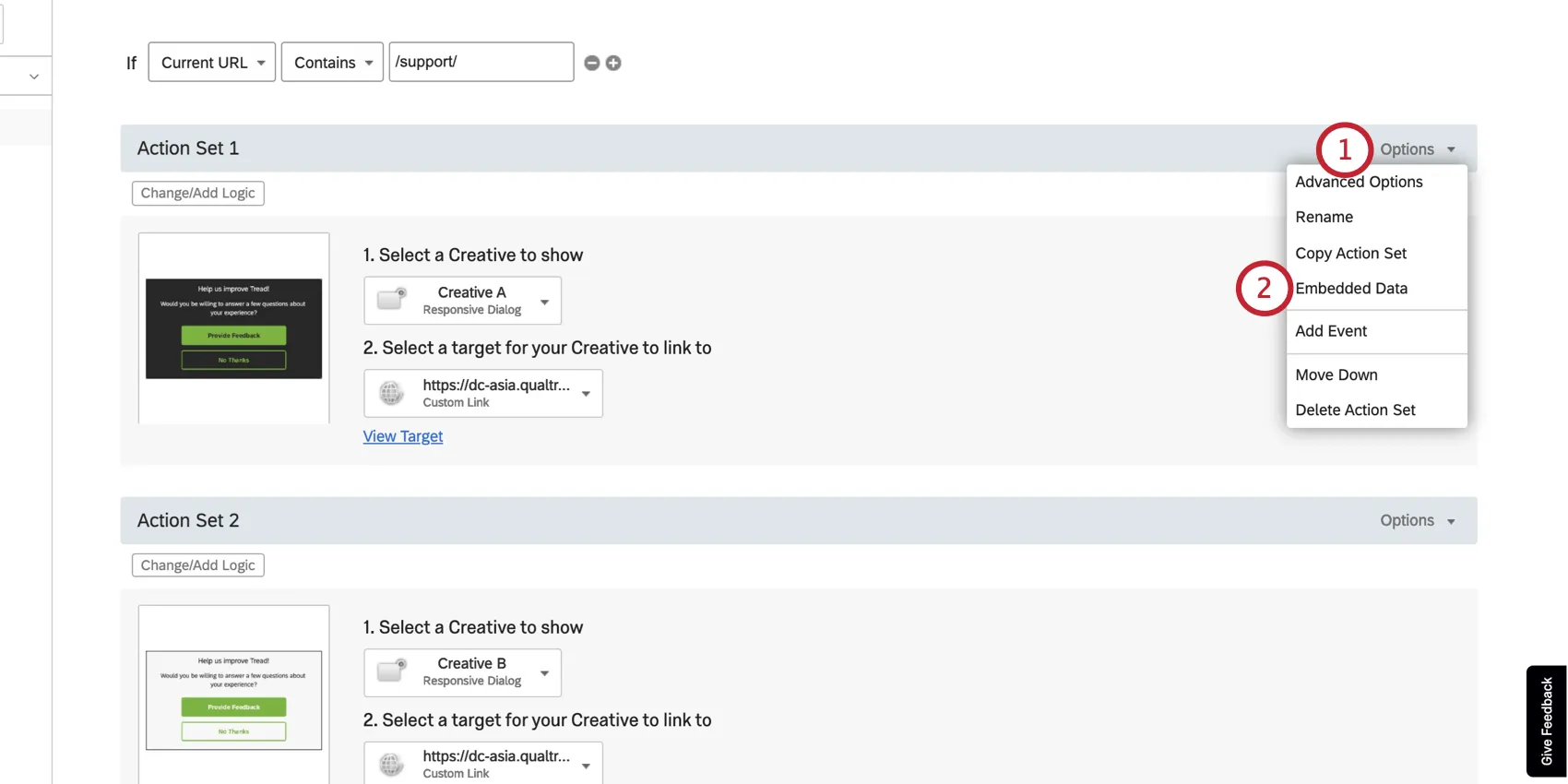Open the Contains operator dropdown
The image size is (1568, 784).
point(332,62)
